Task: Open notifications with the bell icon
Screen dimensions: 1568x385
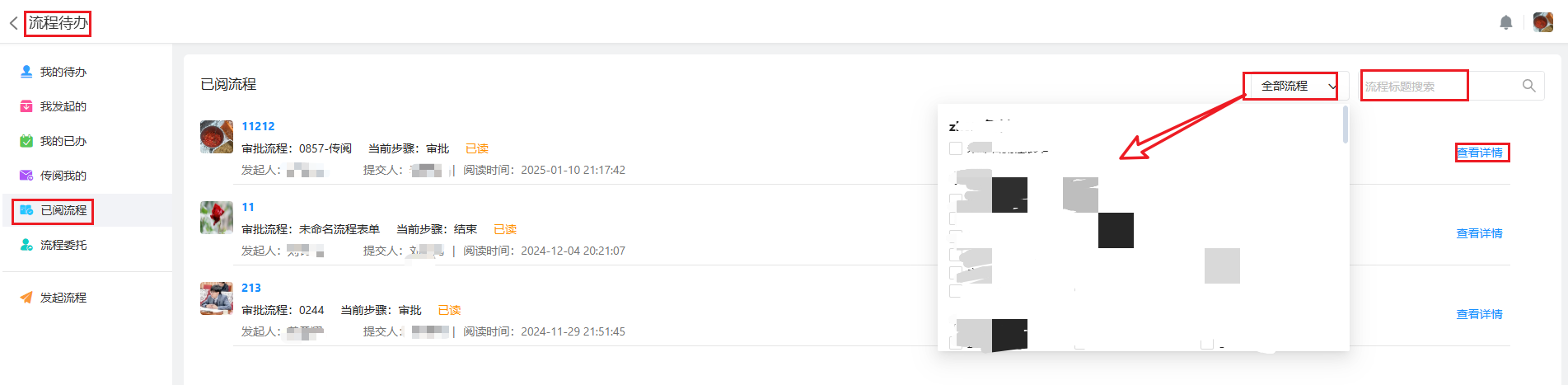Action: click(1506, 22)
